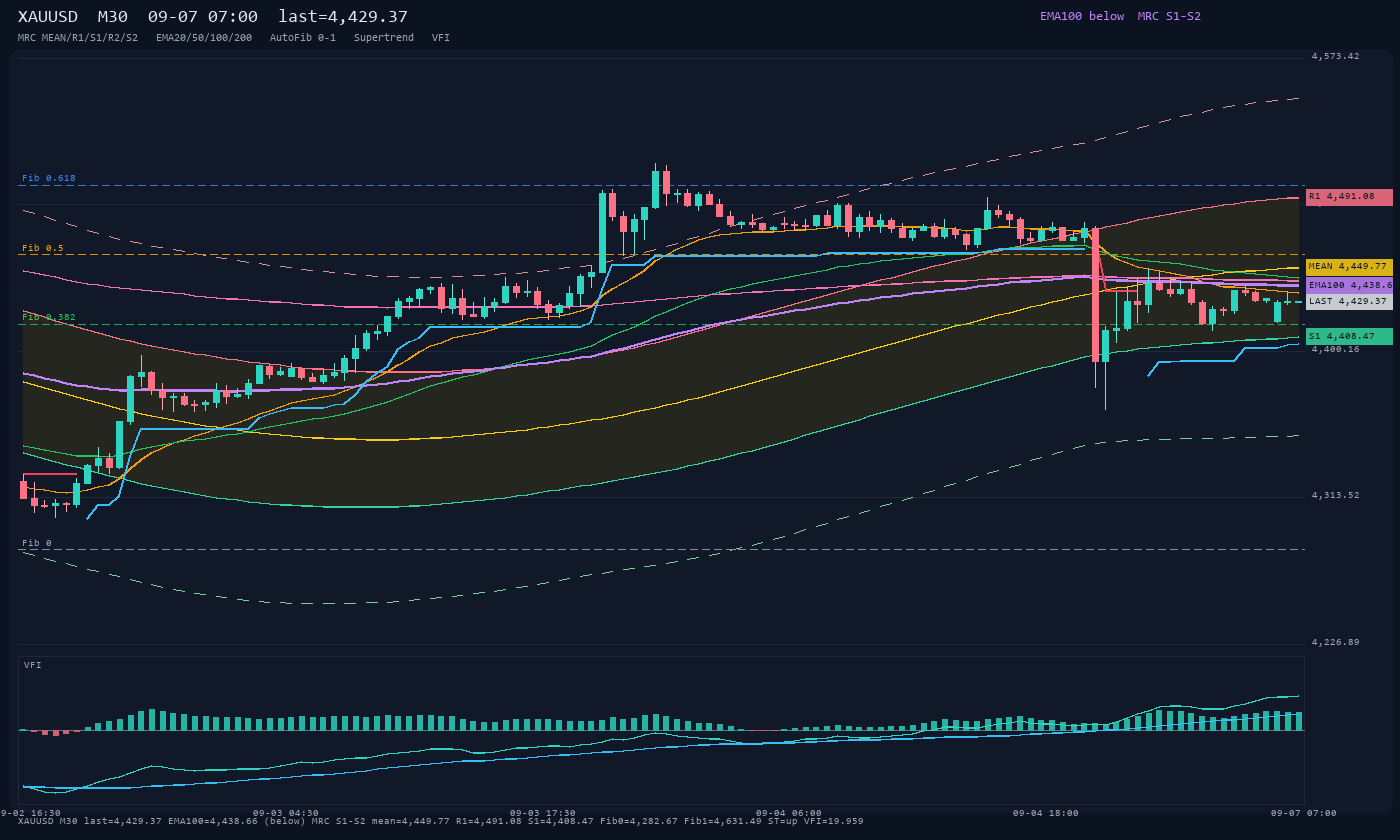Select the Fib 0.618 level label
Viewport: 1400px width, 840px height.
[x=49, y=178]
